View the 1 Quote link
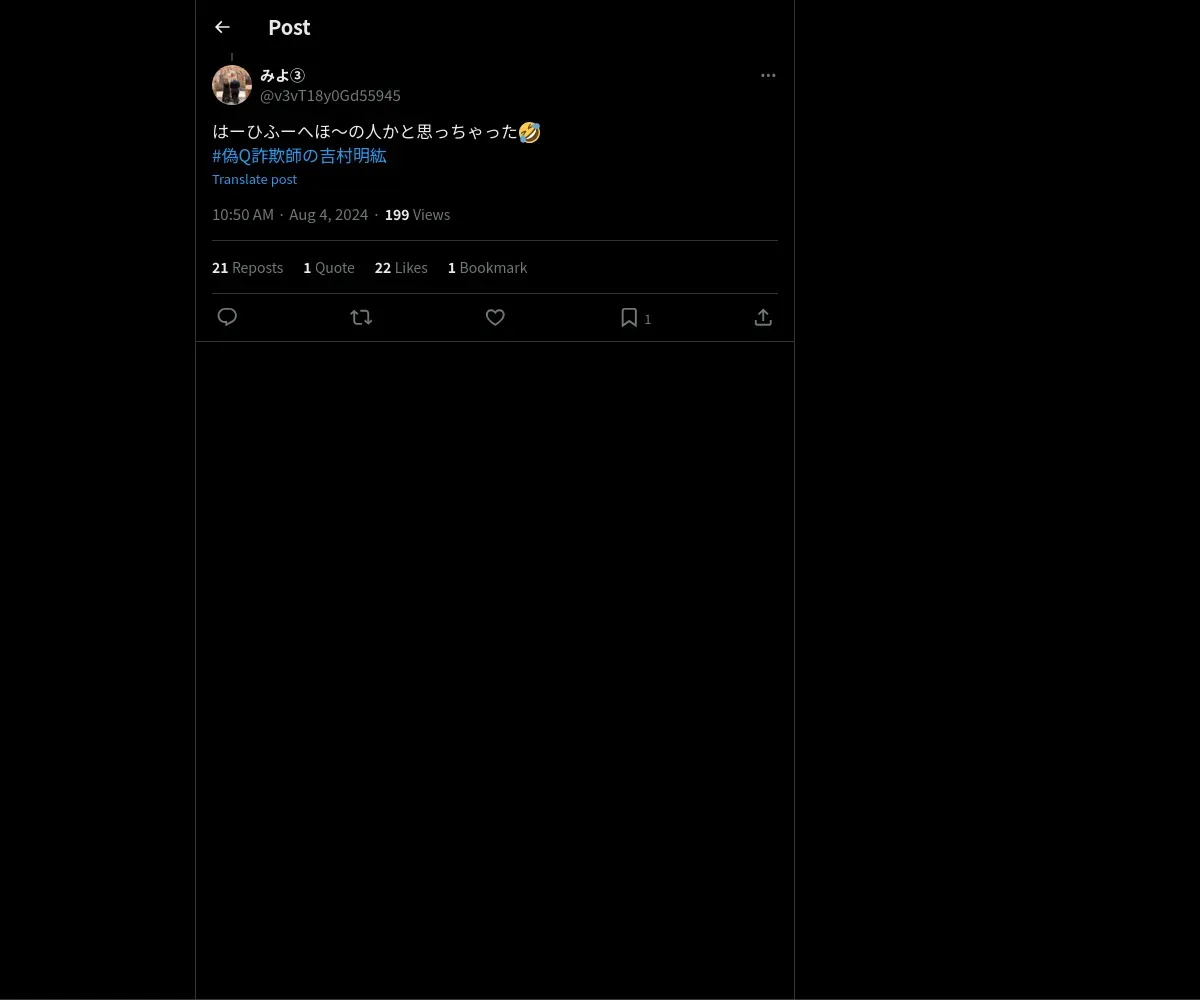This screenshot has height=1000, width=1200. tap(329, 267)
